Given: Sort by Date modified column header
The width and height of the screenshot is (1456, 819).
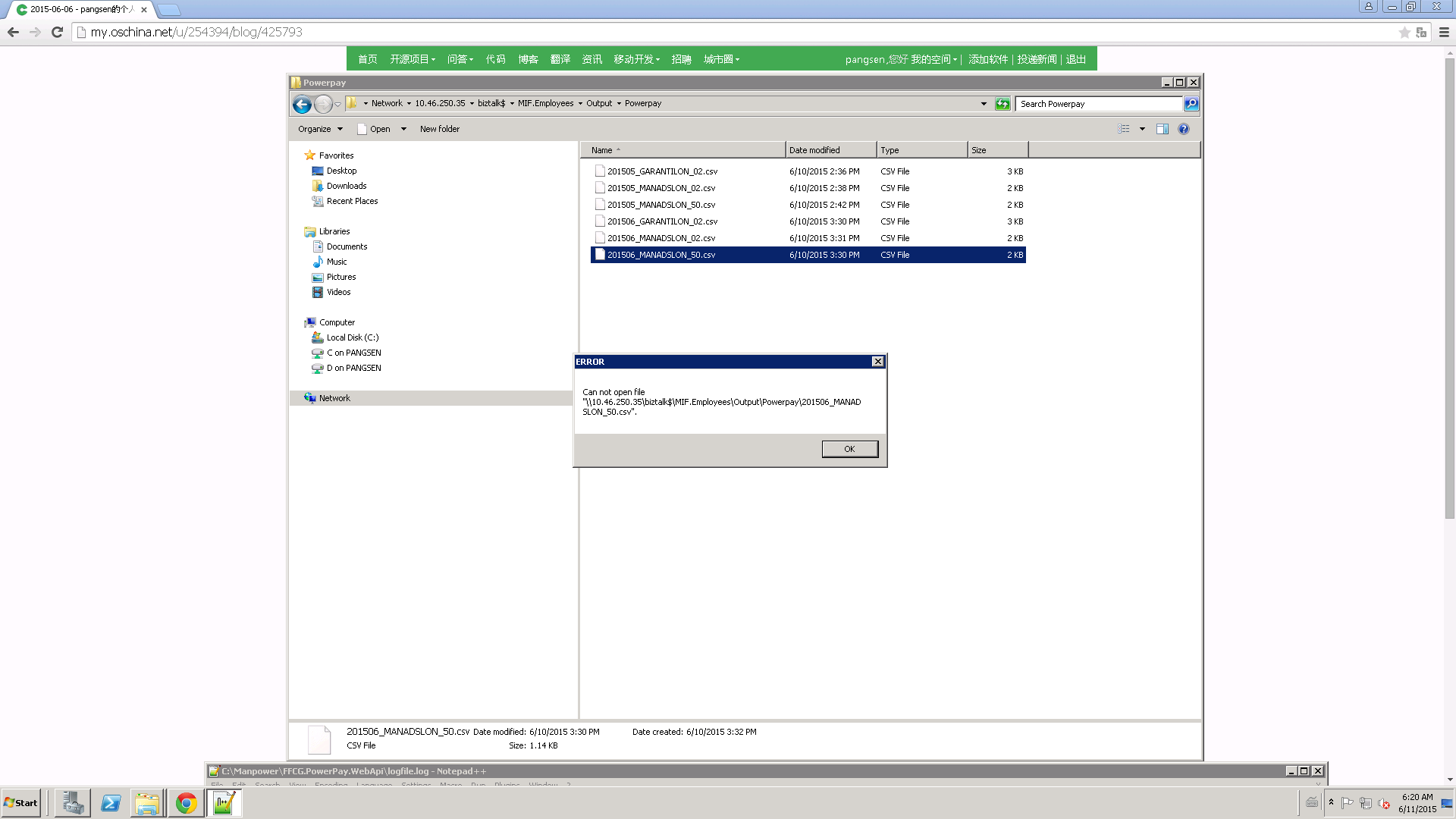Looking at the screenshot, I should [830, 150].
